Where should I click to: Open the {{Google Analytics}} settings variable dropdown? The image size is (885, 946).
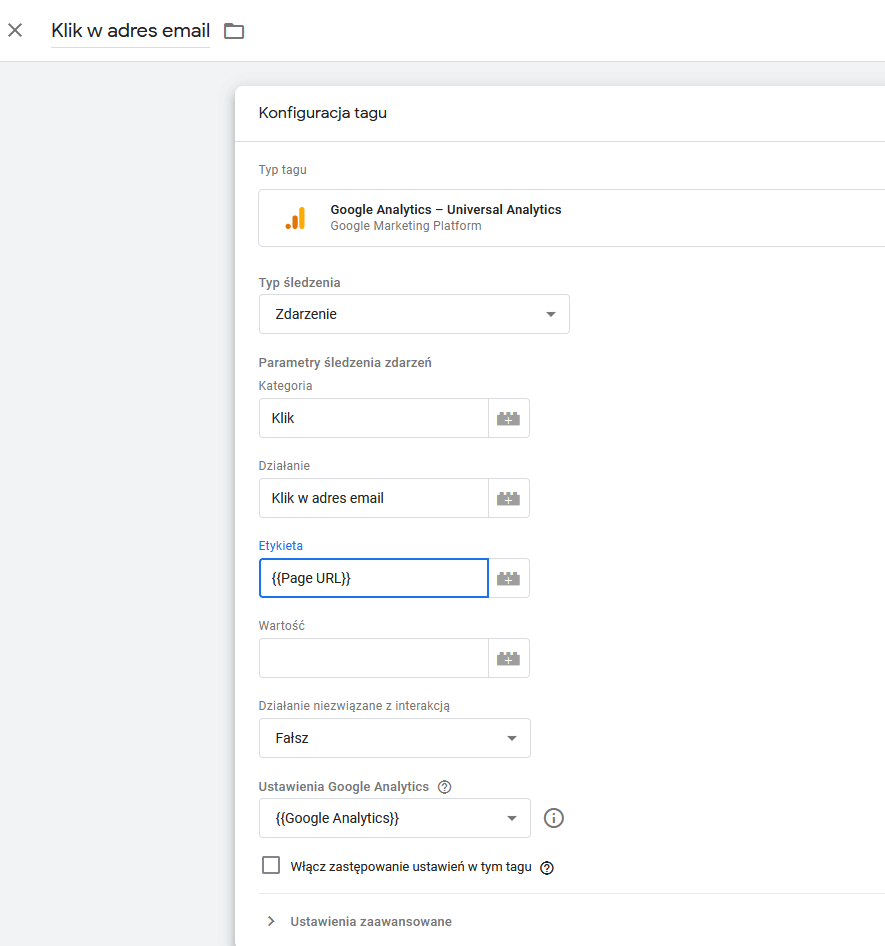point(394,818)
